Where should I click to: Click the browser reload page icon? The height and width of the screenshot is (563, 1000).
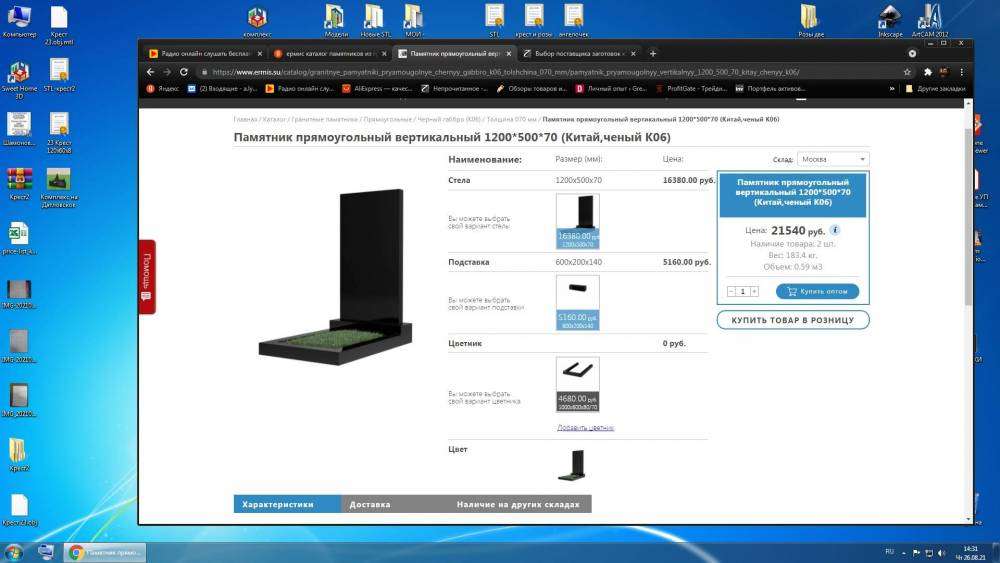coord(184,72)
